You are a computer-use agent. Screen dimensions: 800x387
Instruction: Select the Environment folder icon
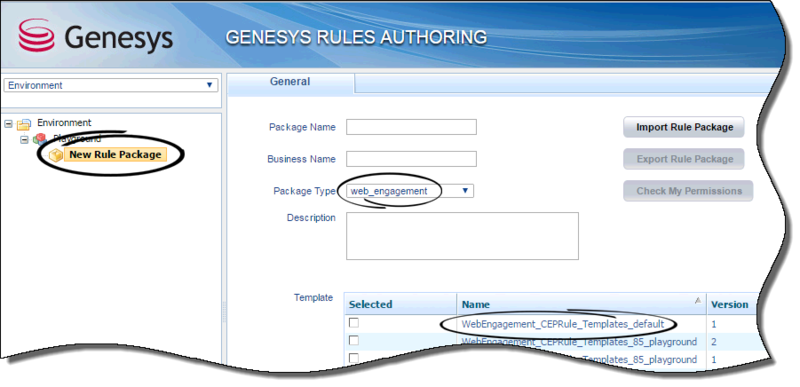coord(23,124)
